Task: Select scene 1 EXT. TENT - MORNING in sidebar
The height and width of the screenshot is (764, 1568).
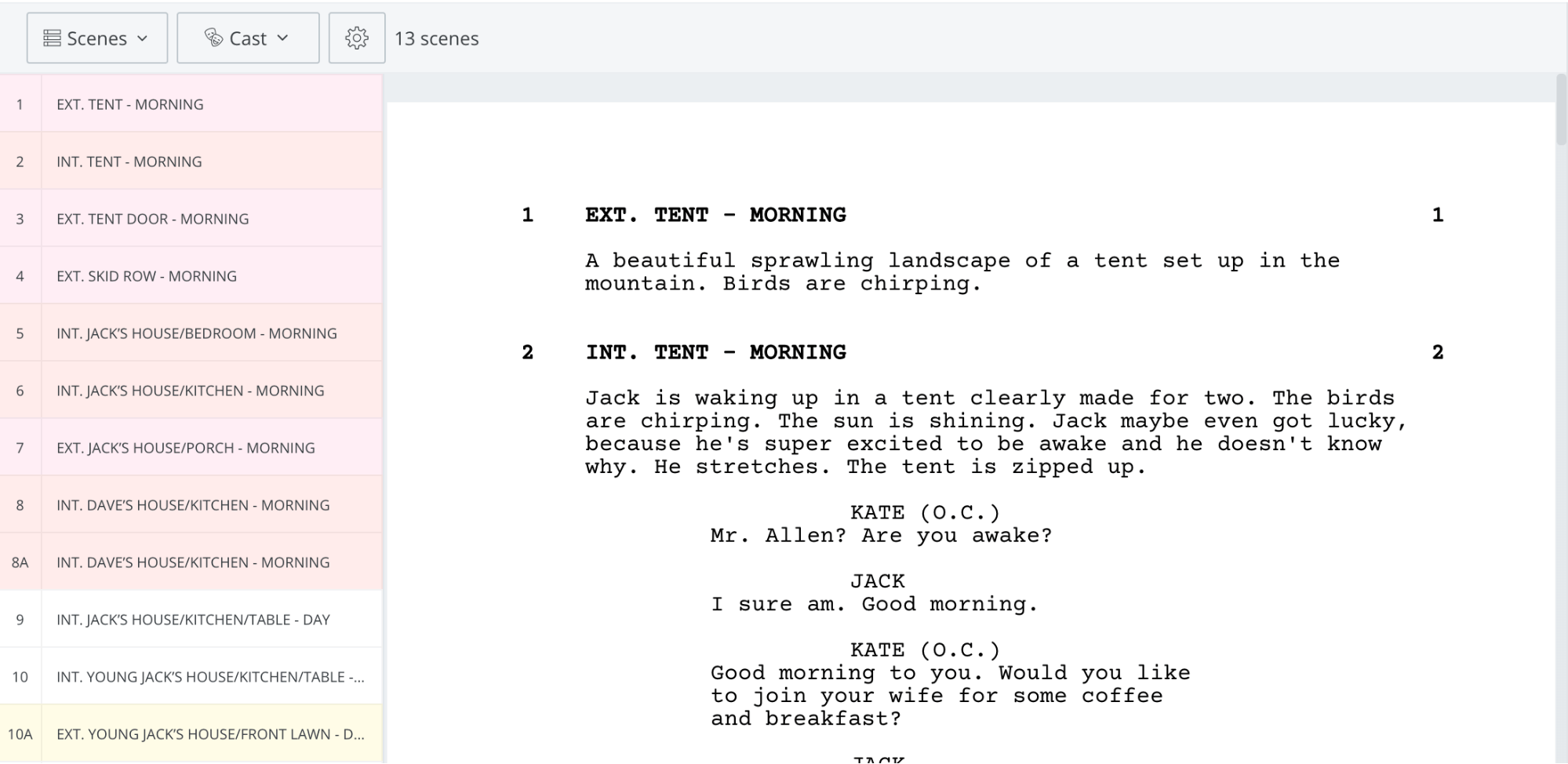Action: (x=191, y=104)
